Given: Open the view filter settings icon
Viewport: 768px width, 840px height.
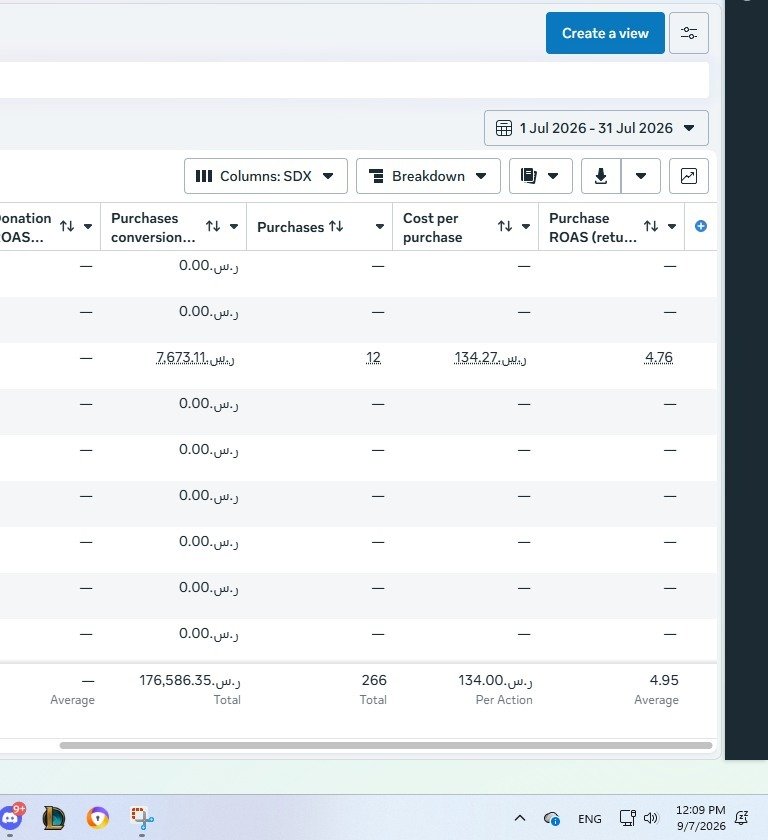Looking at the screenshot, I should [689, 33].
